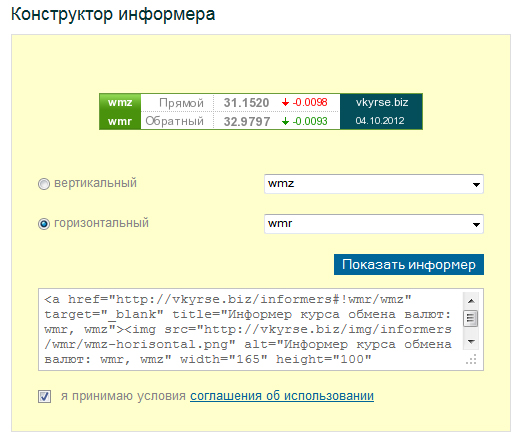Screen dimensions: 523x442
Task: Click the green down arrow beside -0.0093
Action: (x=285, y=121)
